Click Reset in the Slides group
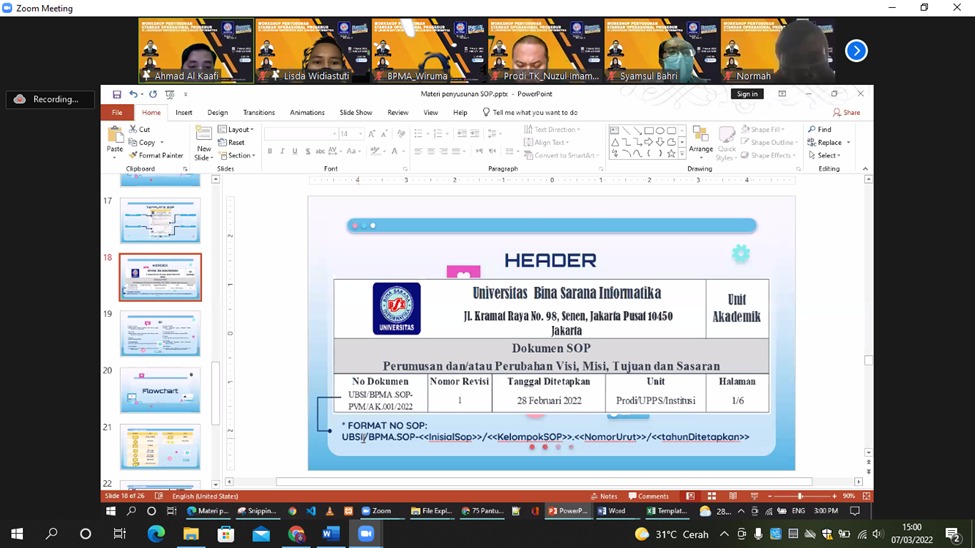 click(x=231, y=142)
